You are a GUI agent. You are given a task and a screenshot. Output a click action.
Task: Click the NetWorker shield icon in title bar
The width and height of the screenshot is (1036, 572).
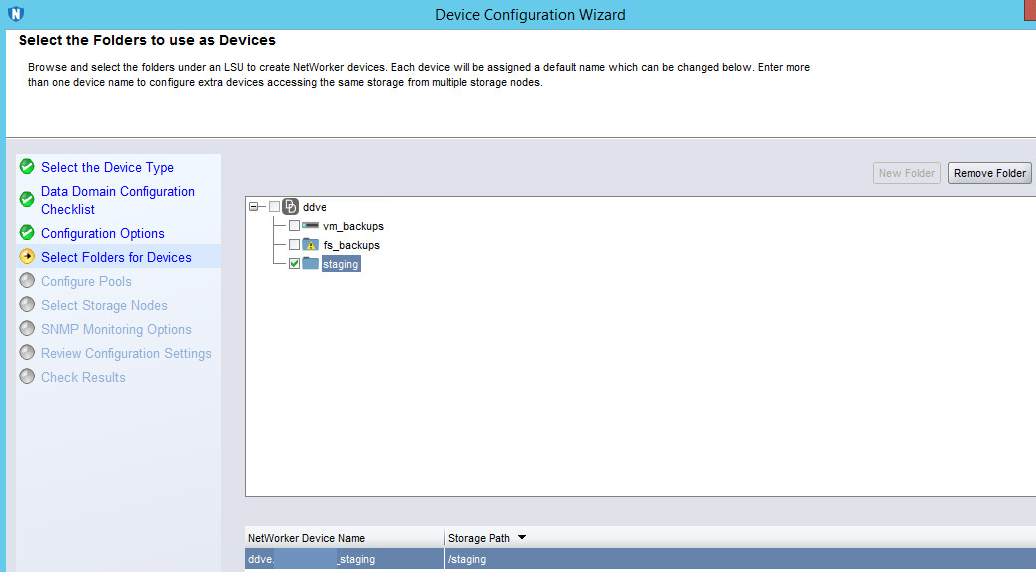tap(16, 14)
